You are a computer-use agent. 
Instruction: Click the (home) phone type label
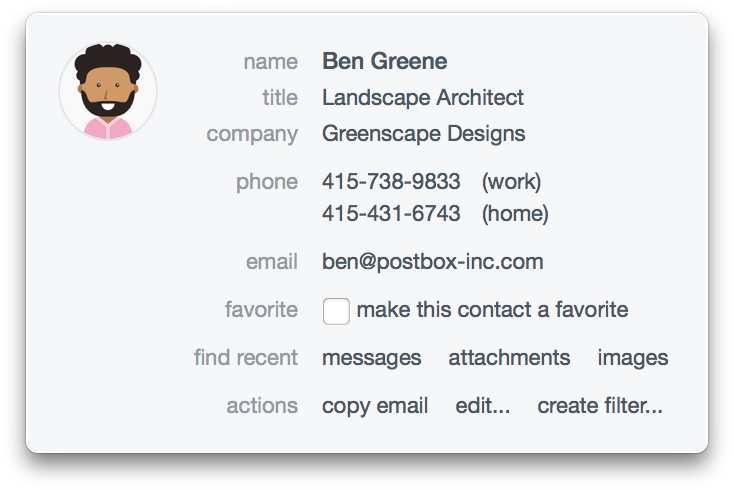pyautogui.click(x=515, y=214)
